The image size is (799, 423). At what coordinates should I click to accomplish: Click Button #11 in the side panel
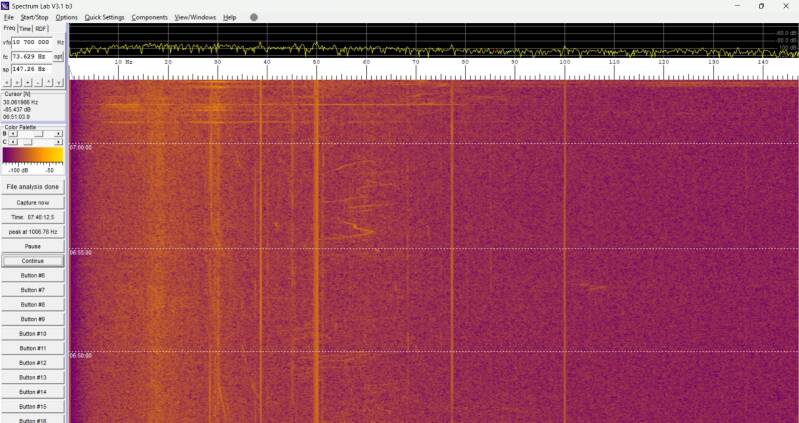[33, 348]
